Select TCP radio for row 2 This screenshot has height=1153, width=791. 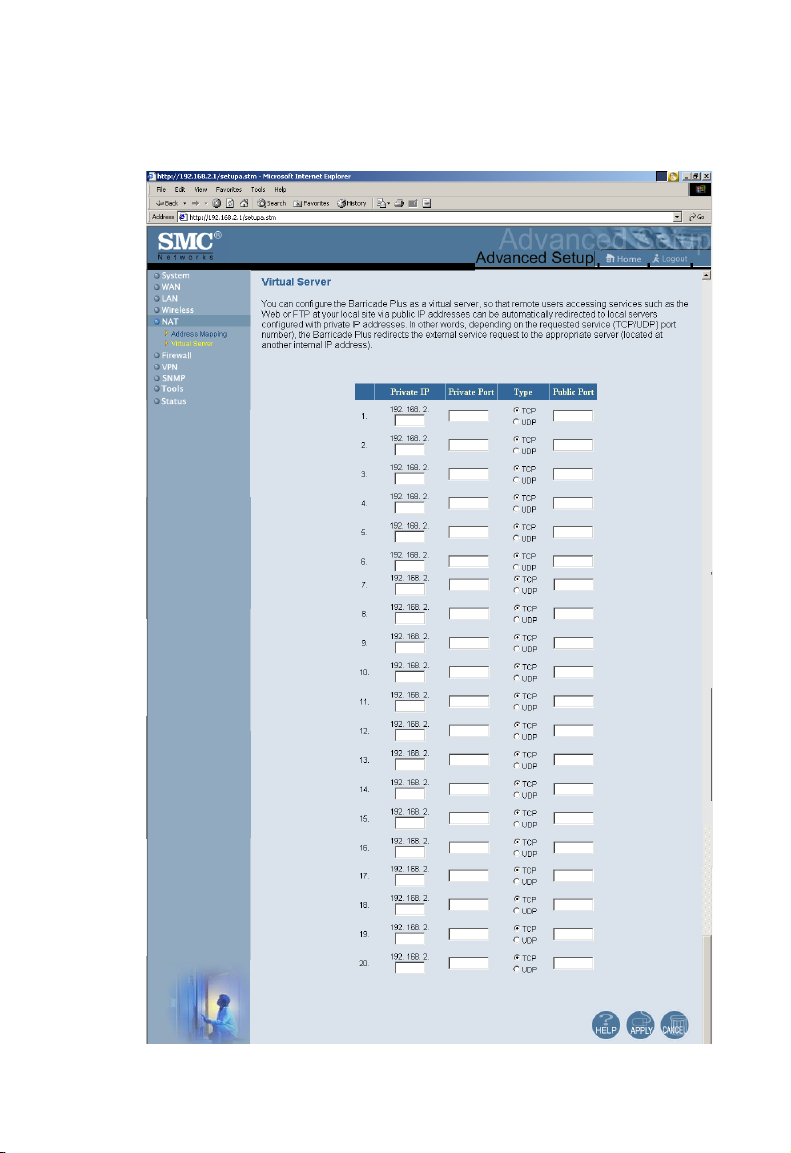(x=516, y=439)
